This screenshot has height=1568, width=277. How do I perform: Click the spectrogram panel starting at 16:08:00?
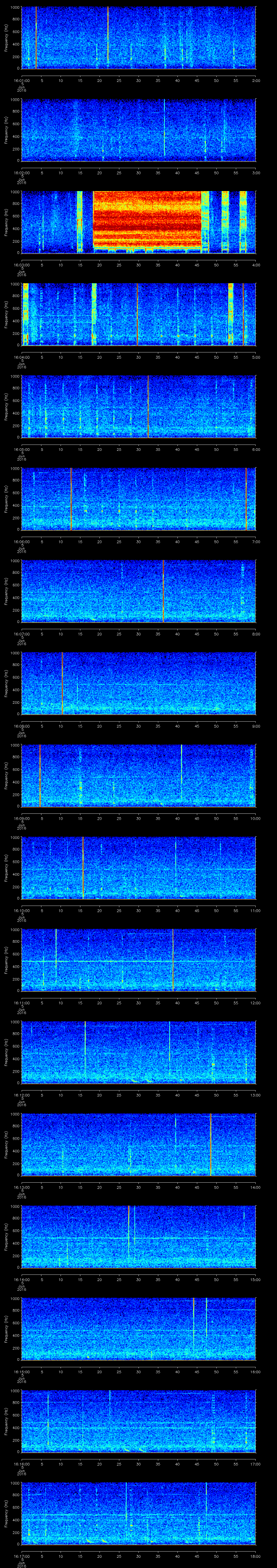coord(138,683)
